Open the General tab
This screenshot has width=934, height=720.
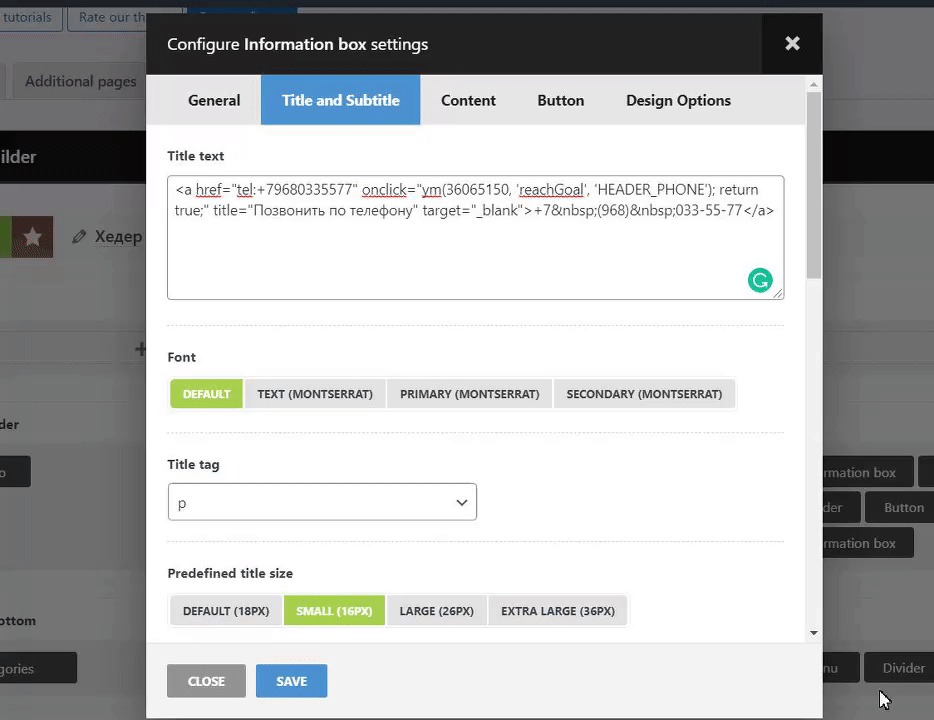[x=214, y=100]
